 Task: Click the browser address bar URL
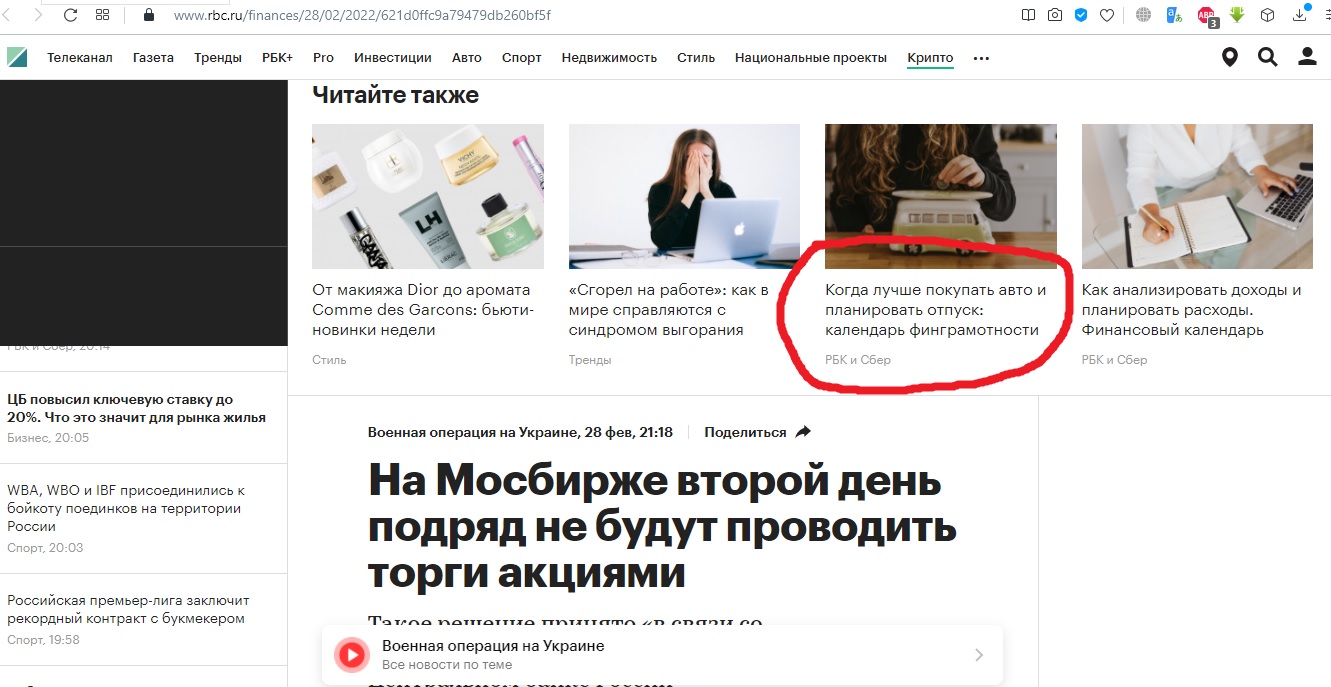(362, 15)
